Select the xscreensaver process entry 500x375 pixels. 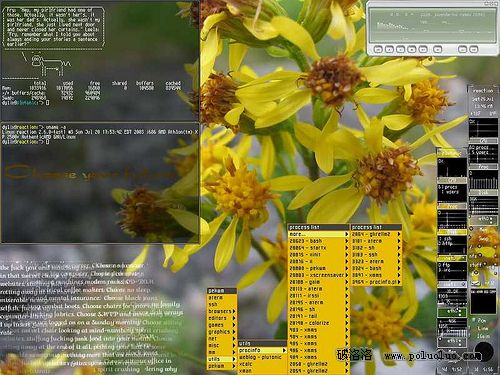[318, 275]
